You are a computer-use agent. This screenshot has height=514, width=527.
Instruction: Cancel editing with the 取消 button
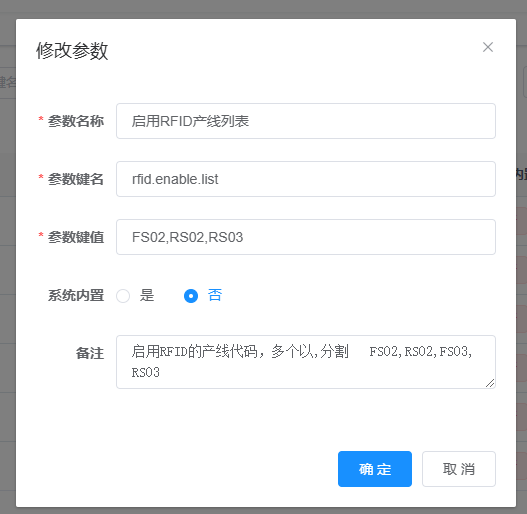(x=459, y=469)
